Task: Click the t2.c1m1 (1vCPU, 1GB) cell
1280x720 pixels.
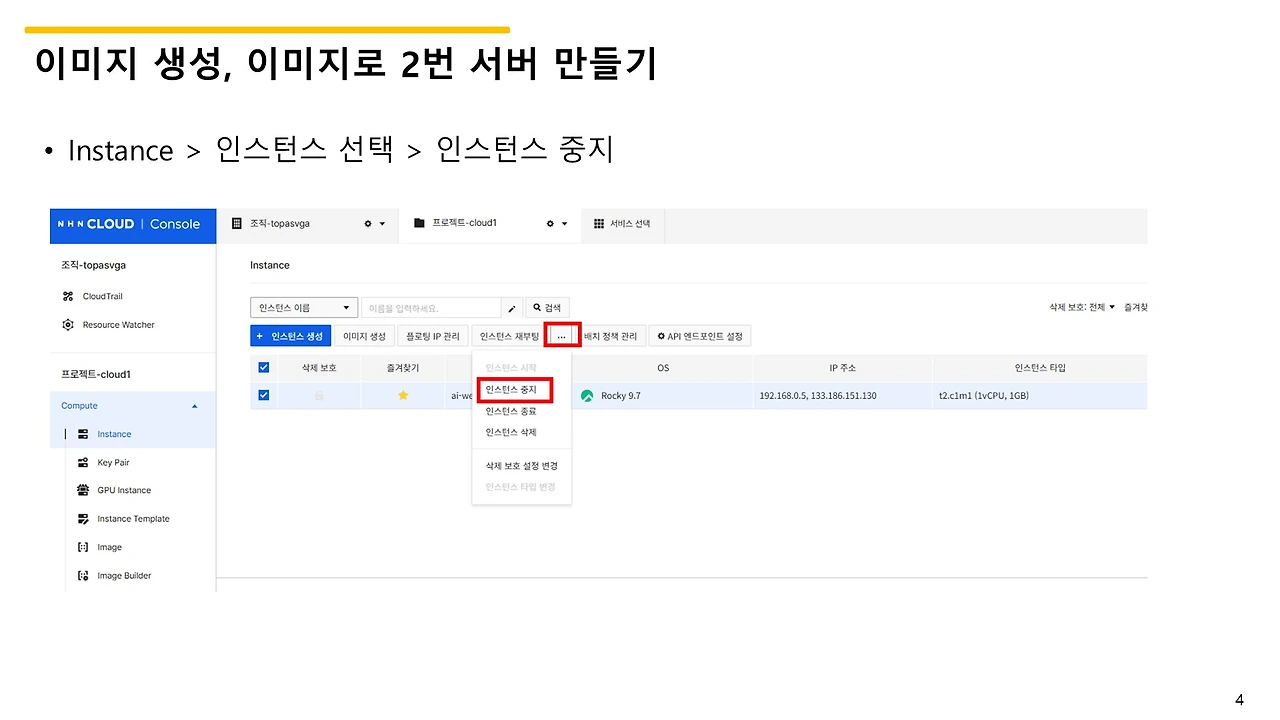Action: point(984,396)
